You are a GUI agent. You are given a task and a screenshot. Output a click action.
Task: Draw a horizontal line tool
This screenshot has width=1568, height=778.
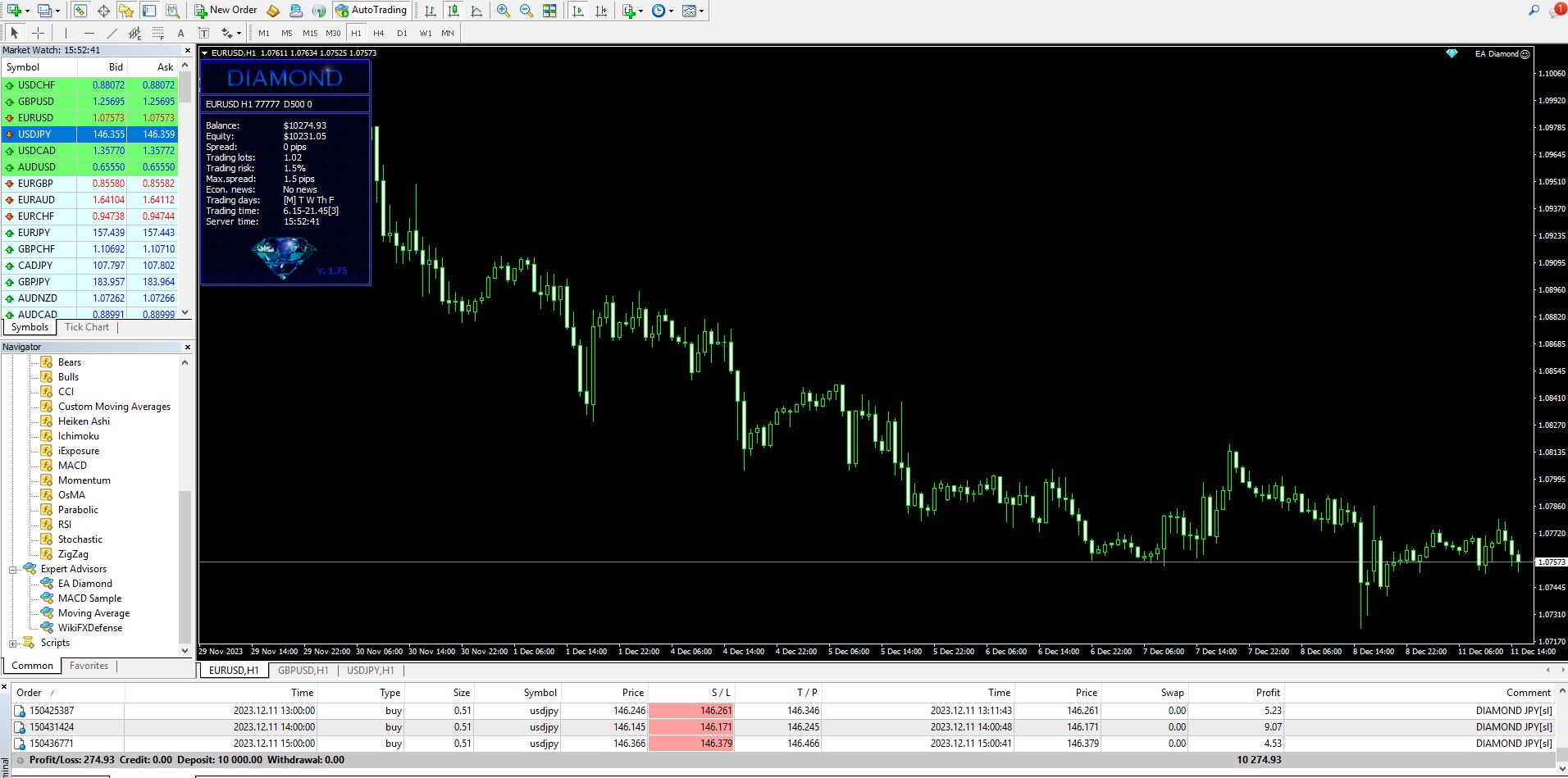pyautogui.click(x=89, y=33)
